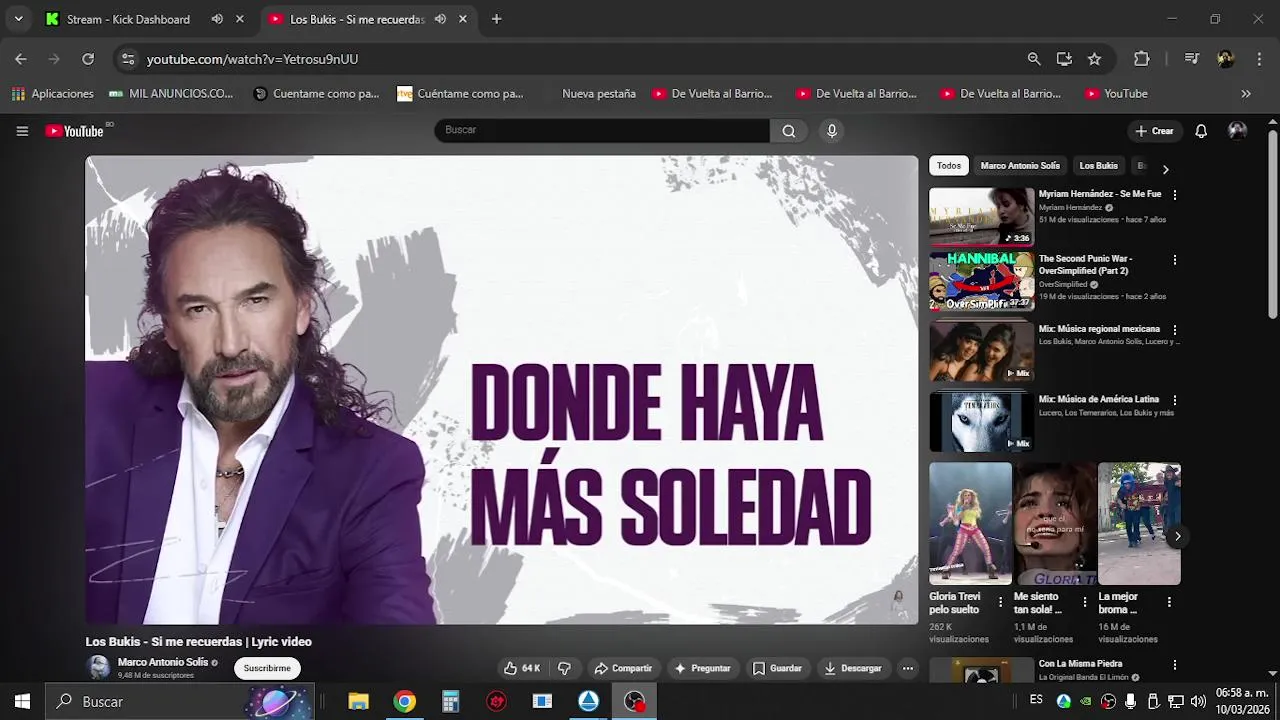Viewport: 1280px width, 720px height.
Task: Open the Chrome profile avatar
Action: click(1225, 59)
